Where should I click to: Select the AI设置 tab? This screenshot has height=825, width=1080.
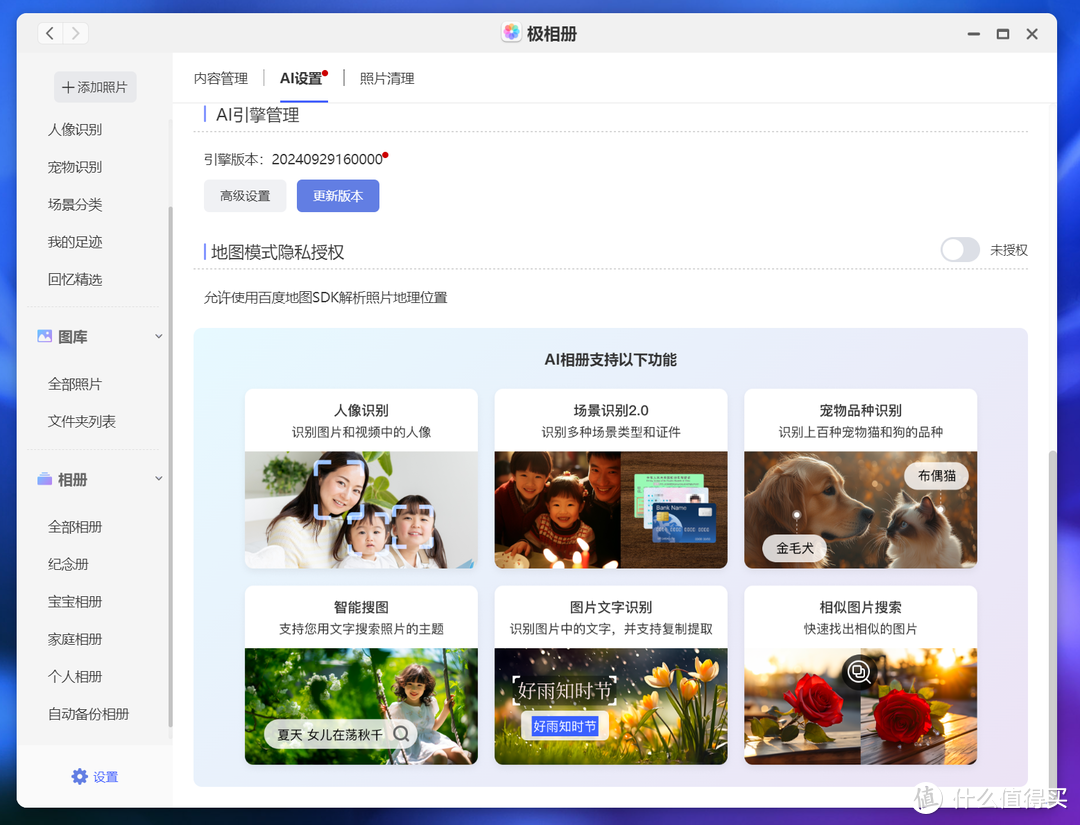(x=302, y=78)
